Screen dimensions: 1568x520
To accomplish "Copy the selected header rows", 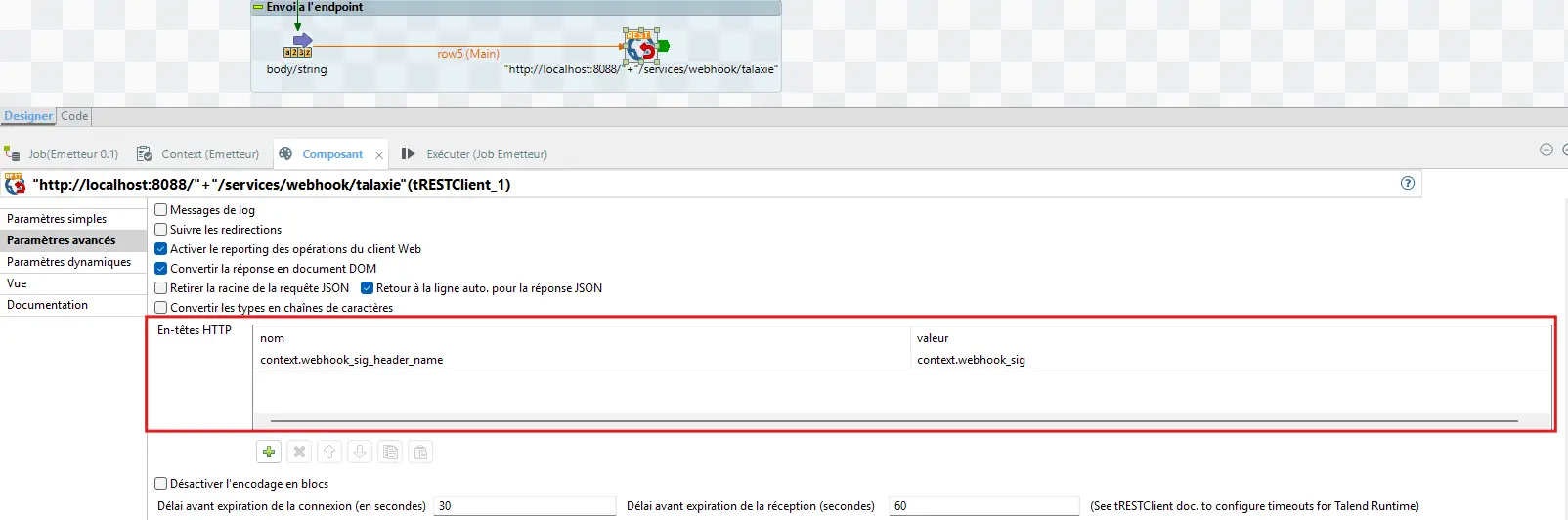I will (x=390, y=452).
